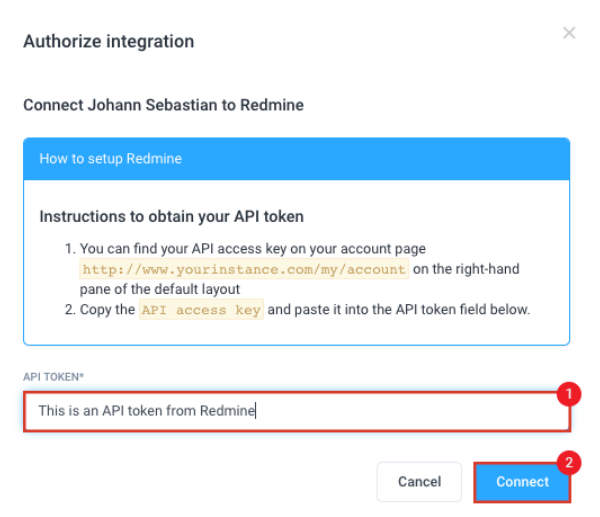Click the highlighted 'API access key' text
600x517 pixels.
(x=201, y=310)
